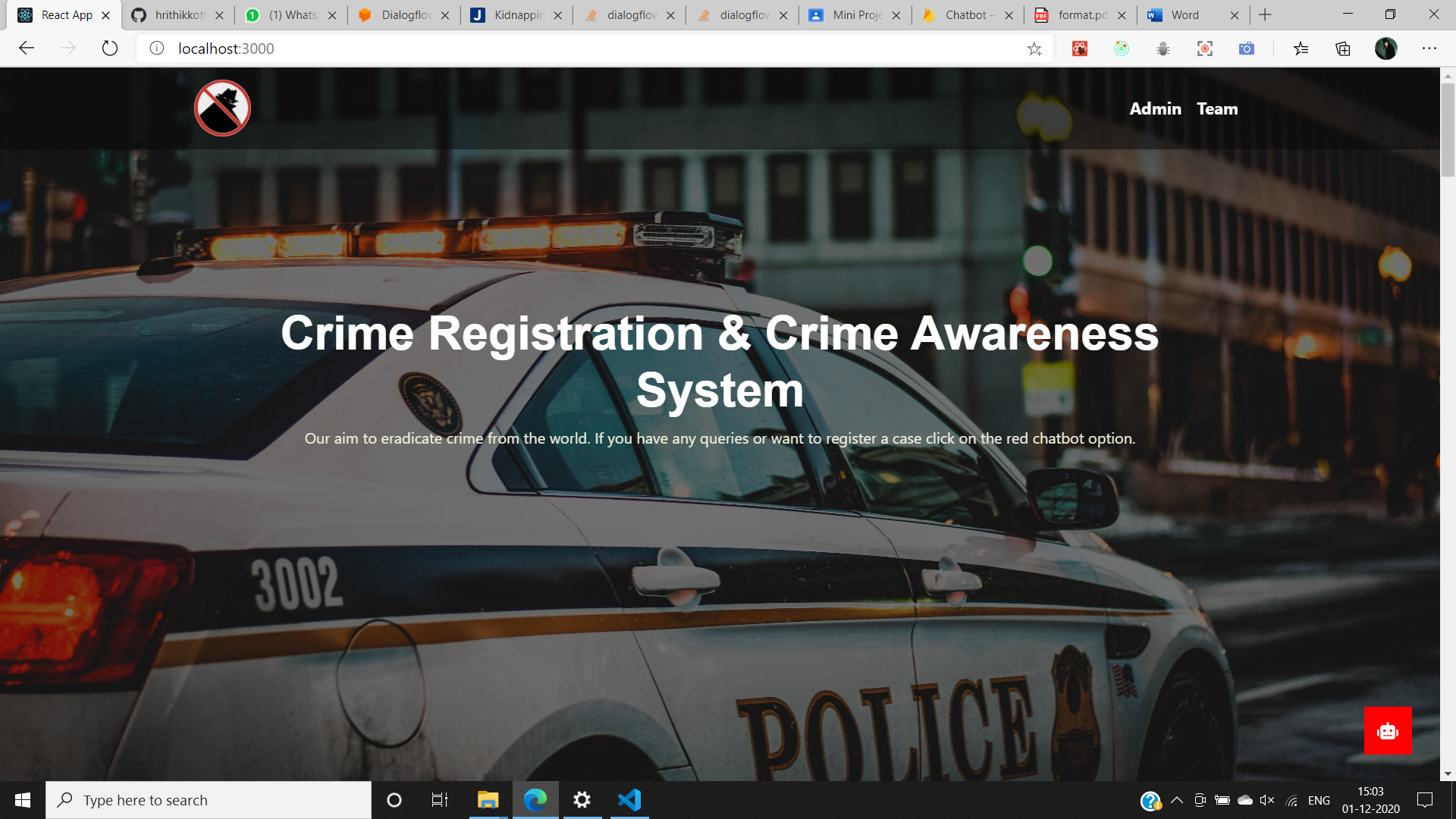Show hidden system tray icons
Screen dimensions: 1456x819
(1177, 800)
